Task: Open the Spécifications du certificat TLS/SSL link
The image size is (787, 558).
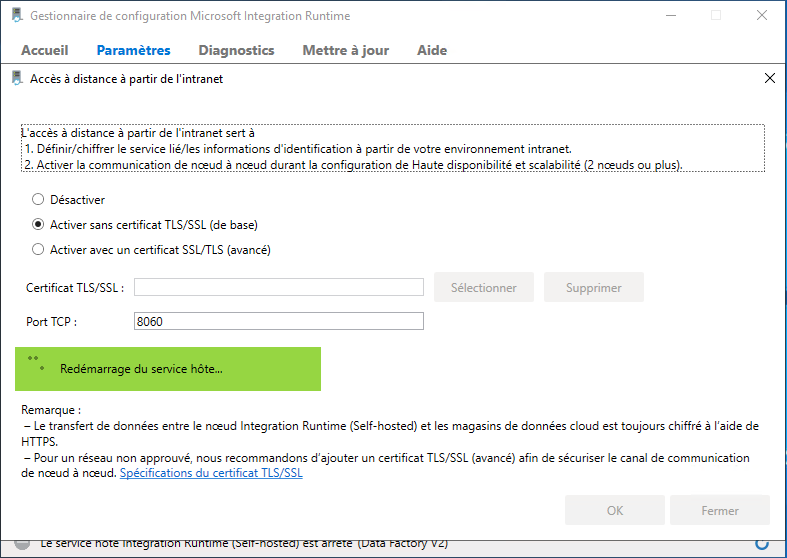Action: [211, 473]
